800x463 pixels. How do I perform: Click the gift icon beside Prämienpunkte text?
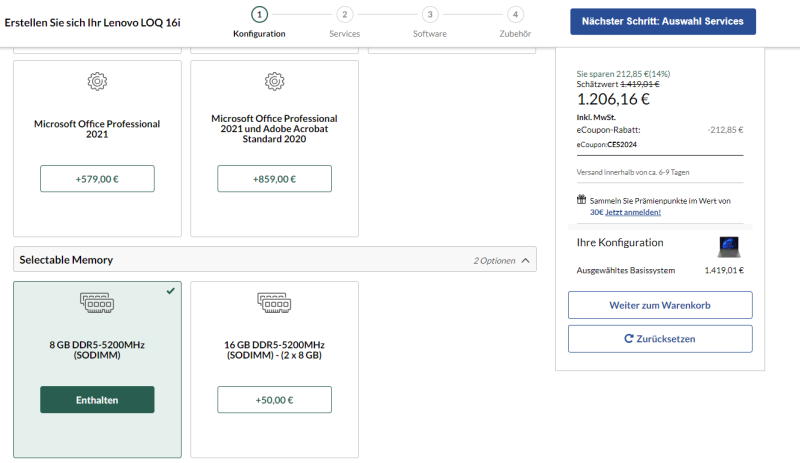click(x=582, y=199)
